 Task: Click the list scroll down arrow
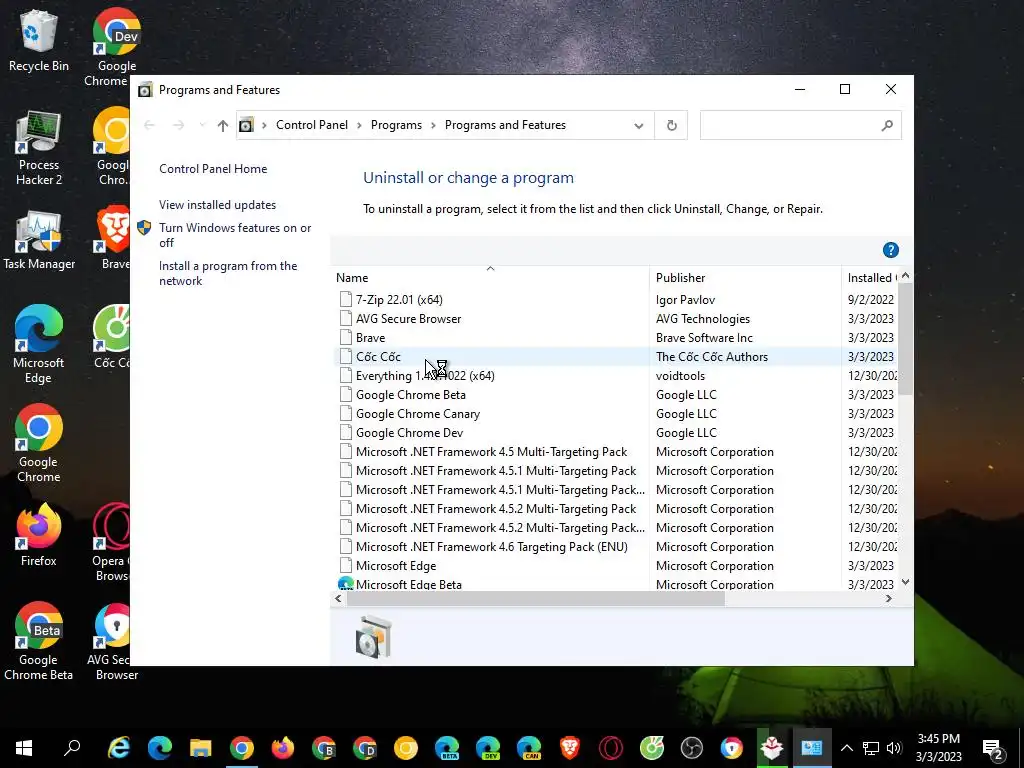905,582
